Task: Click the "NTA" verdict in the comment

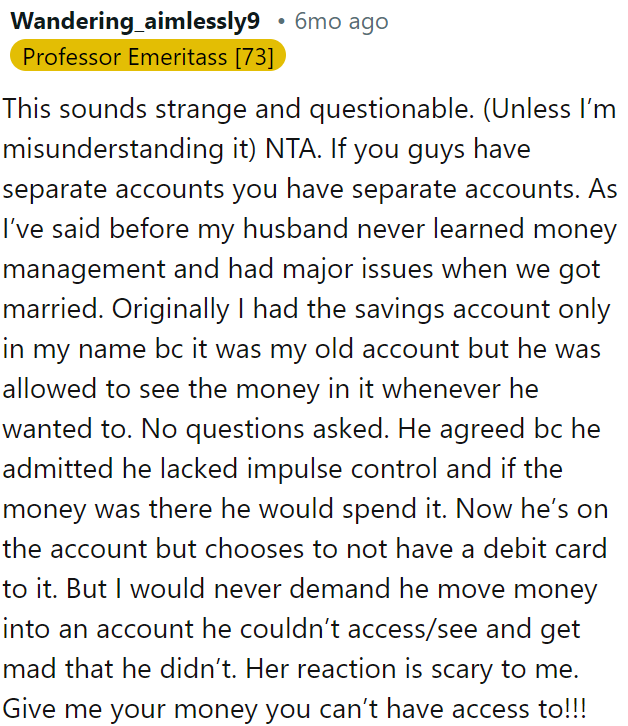Action: [293, 149]
